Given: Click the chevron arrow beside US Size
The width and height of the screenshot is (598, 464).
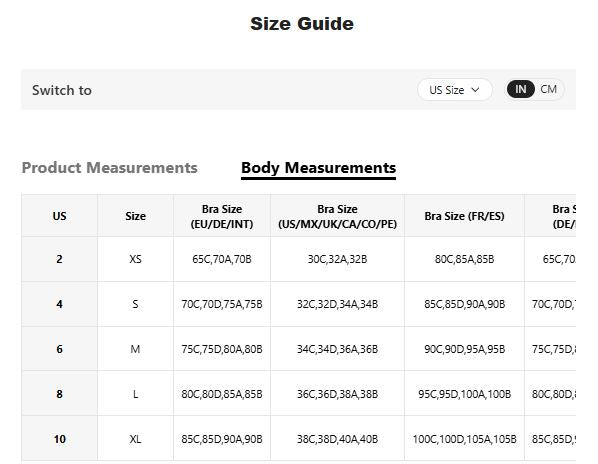Looking at the screenshot, I should (475, 90).
